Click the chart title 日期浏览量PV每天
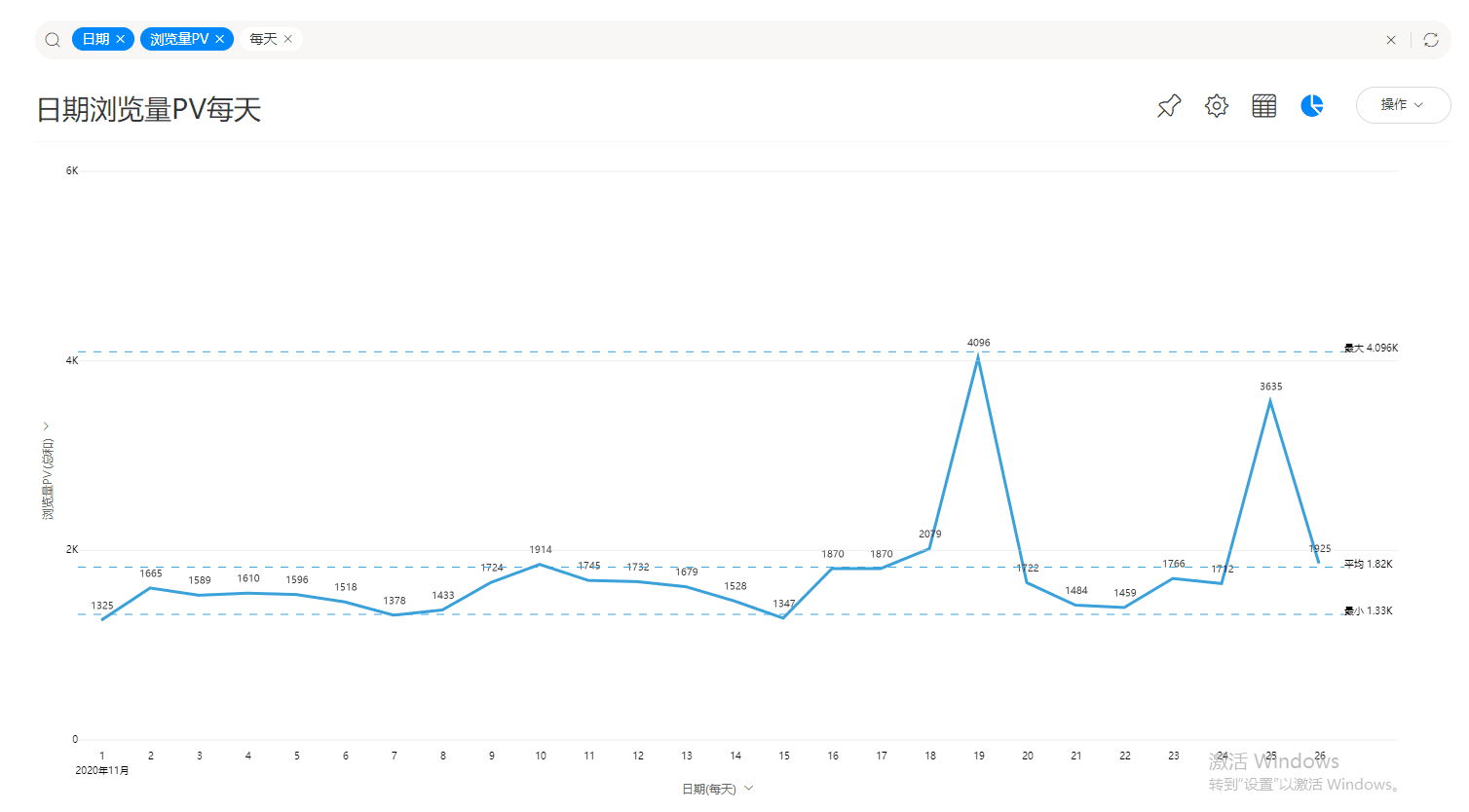 pos(149,109)
